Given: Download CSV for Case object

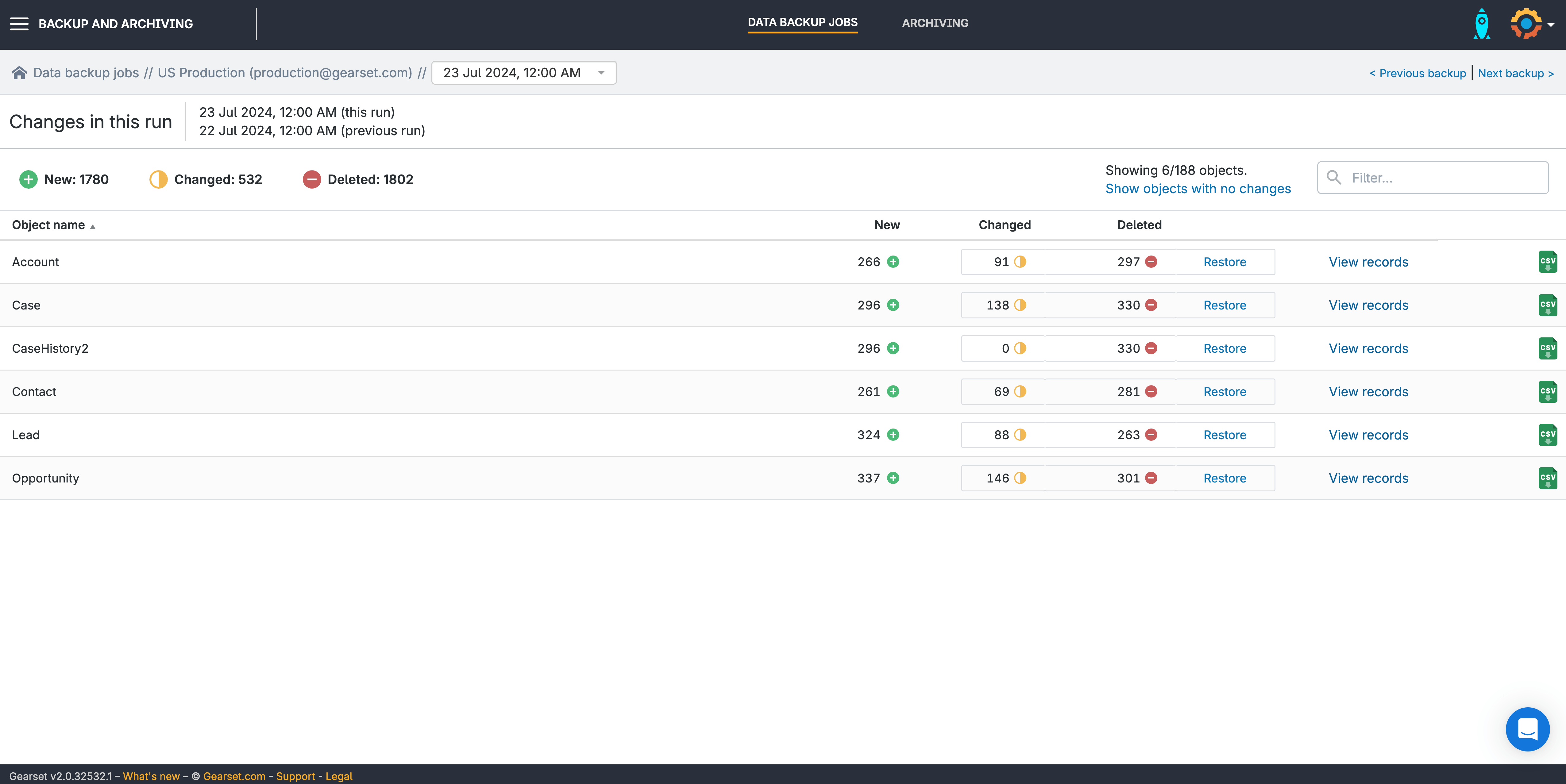Looking at the screenshot, I should coord(1547,305).
